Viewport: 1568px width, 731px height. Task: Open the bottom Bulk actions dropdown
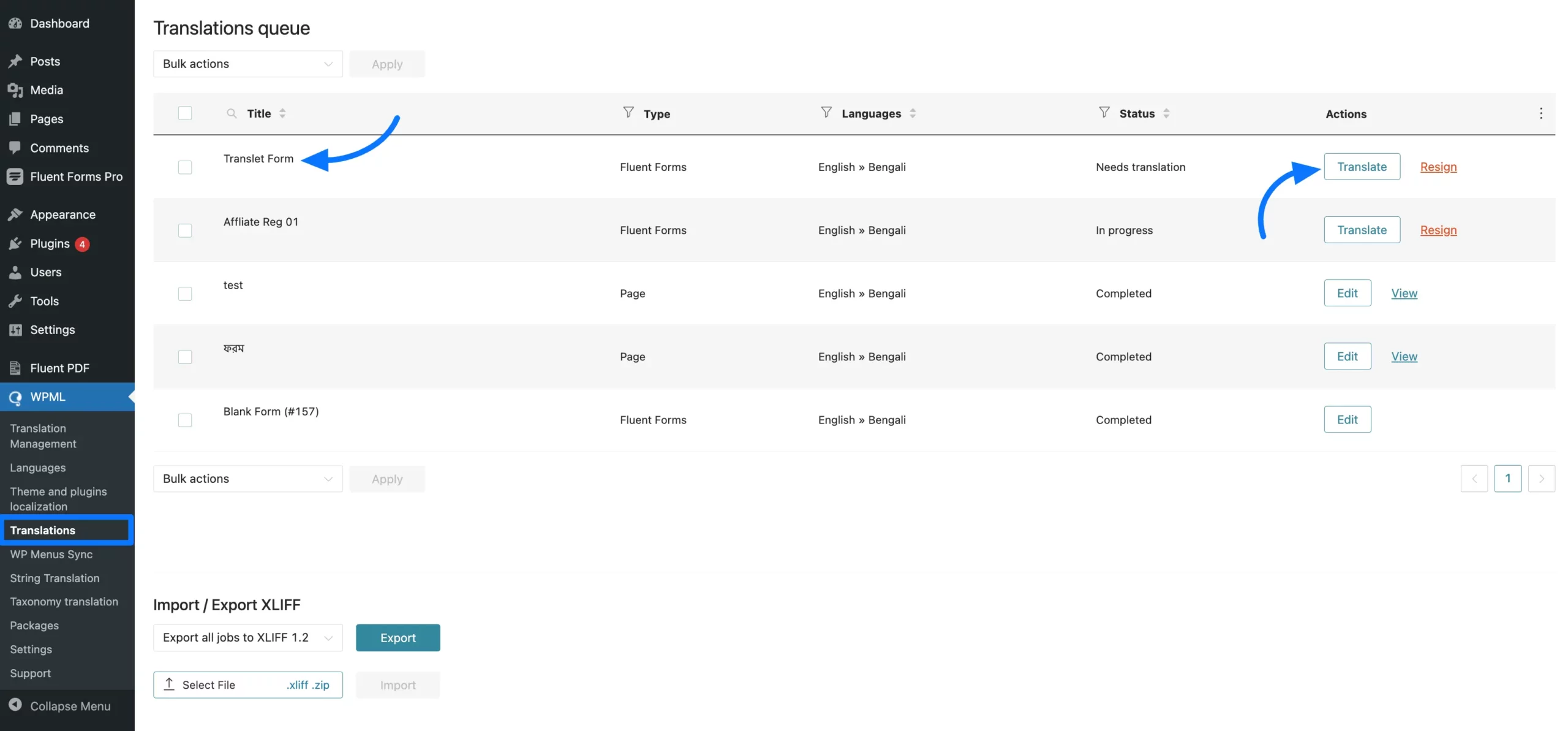[247, 479]
